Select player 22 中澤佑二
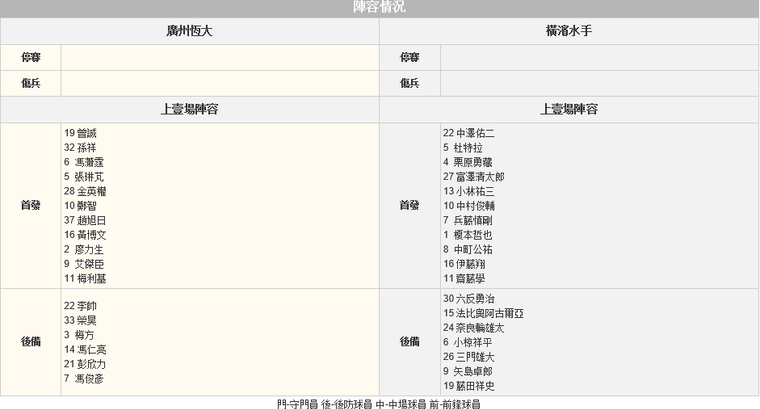The image size is (760, 409). pyautogui.click(x=469, y=133)
